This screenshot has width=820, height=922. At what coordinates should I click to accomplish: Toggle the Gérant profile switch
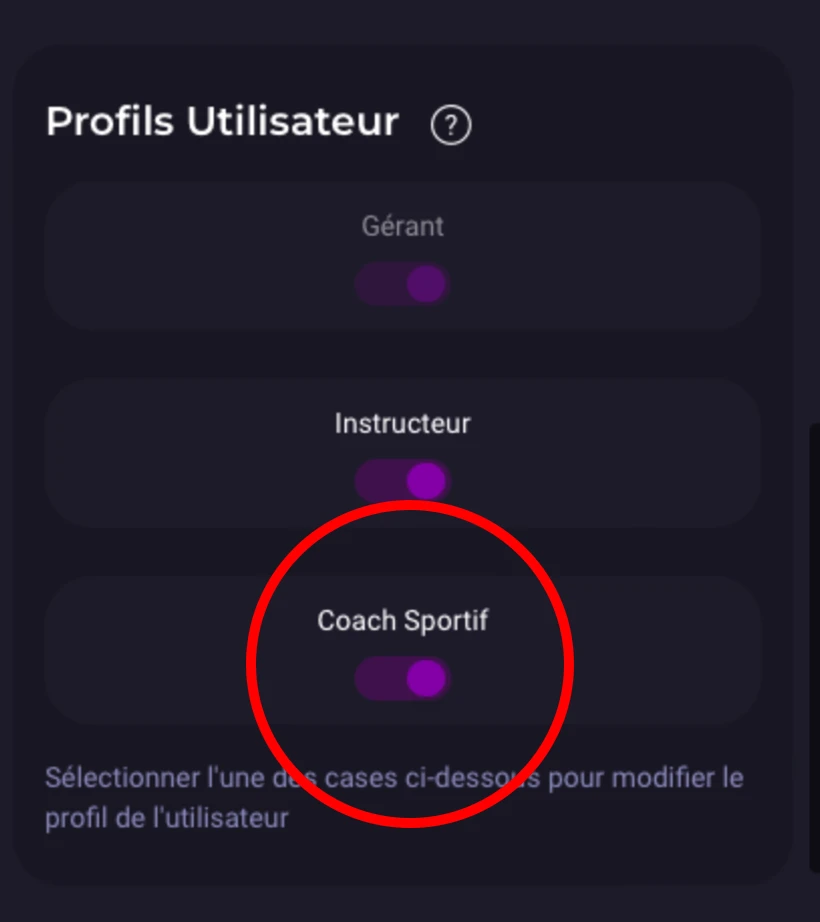tap(402, 285)
